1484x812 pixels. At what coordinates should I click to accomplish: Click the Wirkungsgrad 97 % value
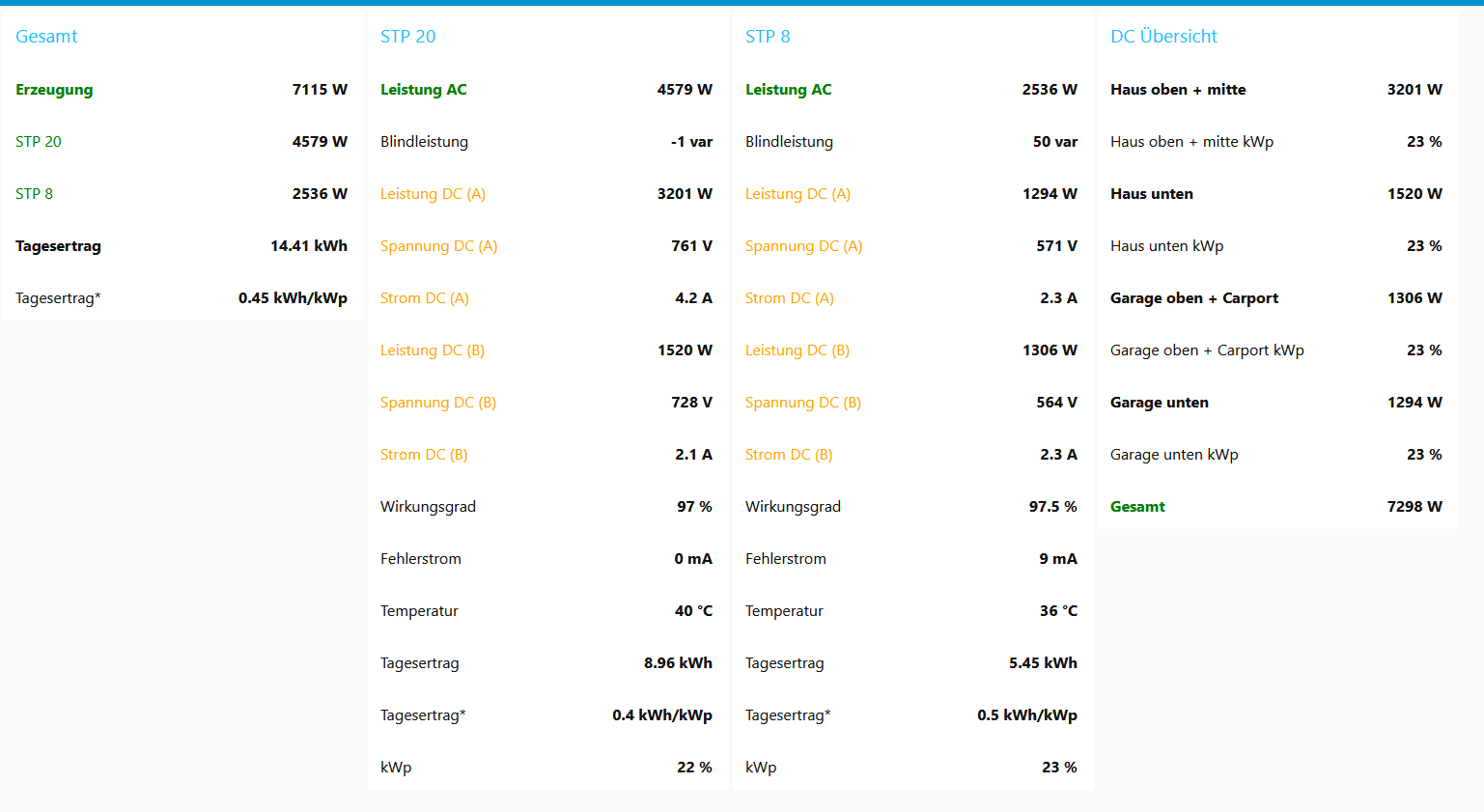[x=694, y=507]
